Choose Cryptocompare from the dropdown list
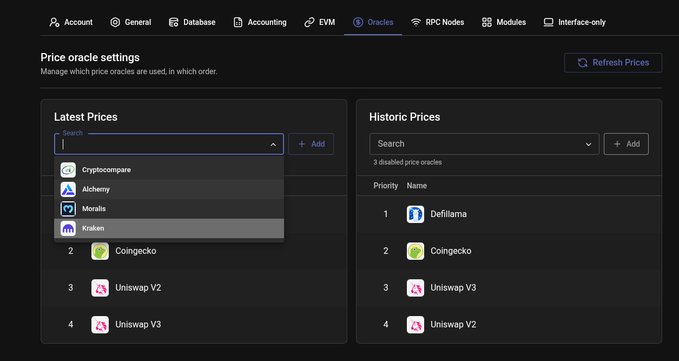This screenshot has height=361, width=679. pyautogui.click(x=169, y=170)
